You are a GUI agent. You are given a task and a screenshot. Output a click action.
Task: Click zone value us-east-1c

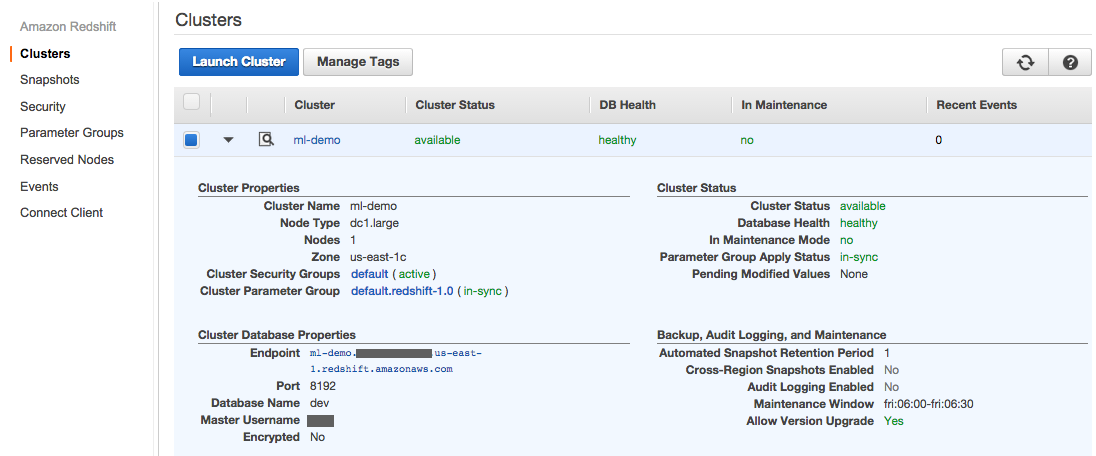378,257
